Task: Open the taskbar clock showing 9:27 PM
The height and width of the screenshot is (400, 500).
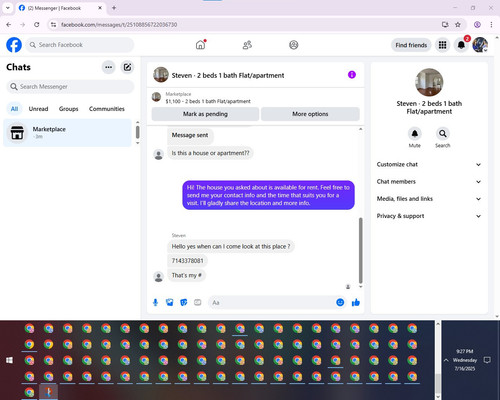Action: click(465, 360)
